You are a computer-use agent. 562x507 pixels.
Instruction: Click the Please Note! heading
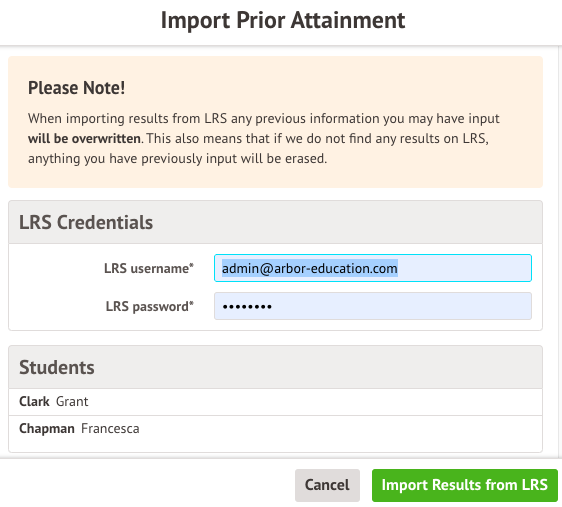76,88
